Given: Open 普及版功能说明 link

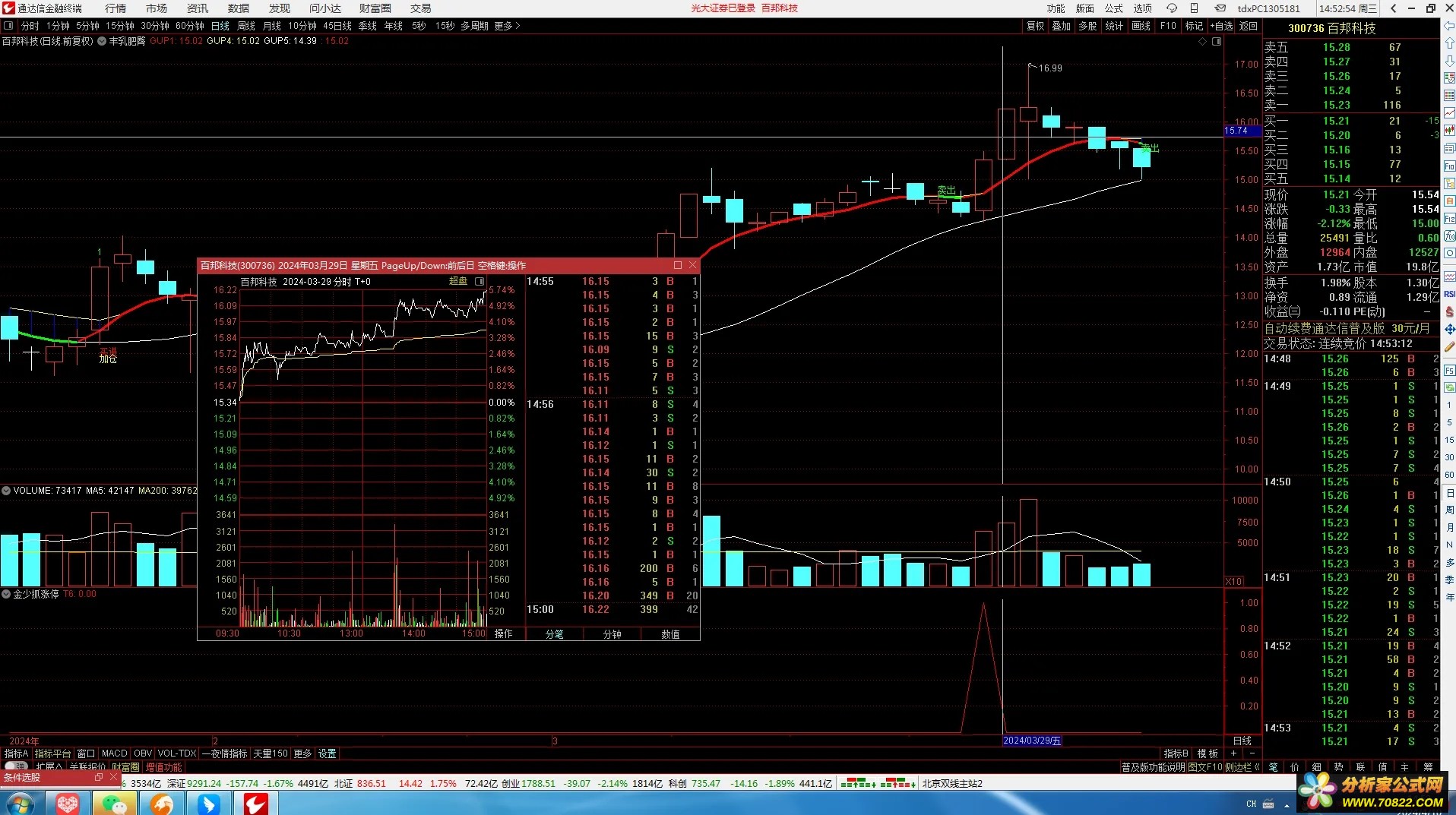Looking at the screenshot, I should click(x=1154, y=767).
